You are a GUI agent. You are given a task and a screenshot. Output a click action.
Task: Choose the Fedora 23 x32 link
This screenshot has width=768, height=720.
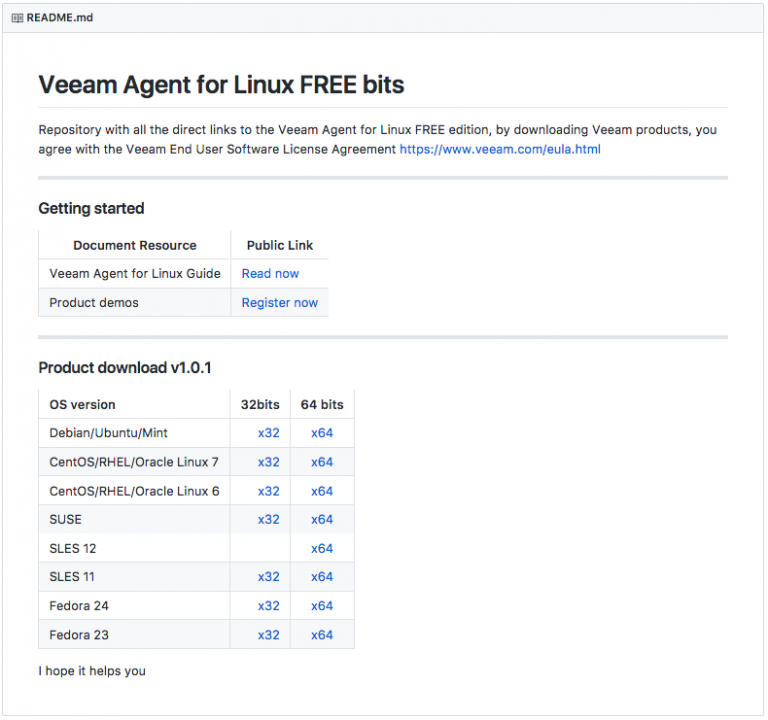[268, 635]
